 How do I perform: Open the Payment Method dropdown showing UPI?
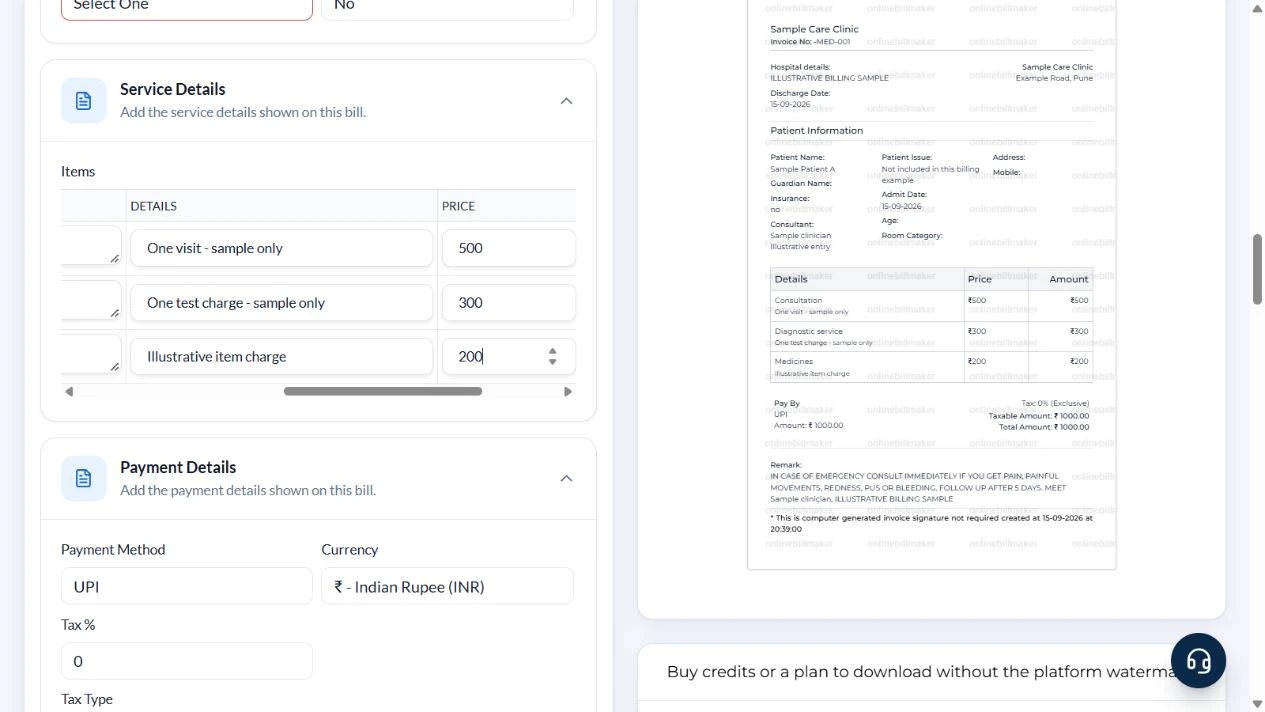(x=187, y=586)
